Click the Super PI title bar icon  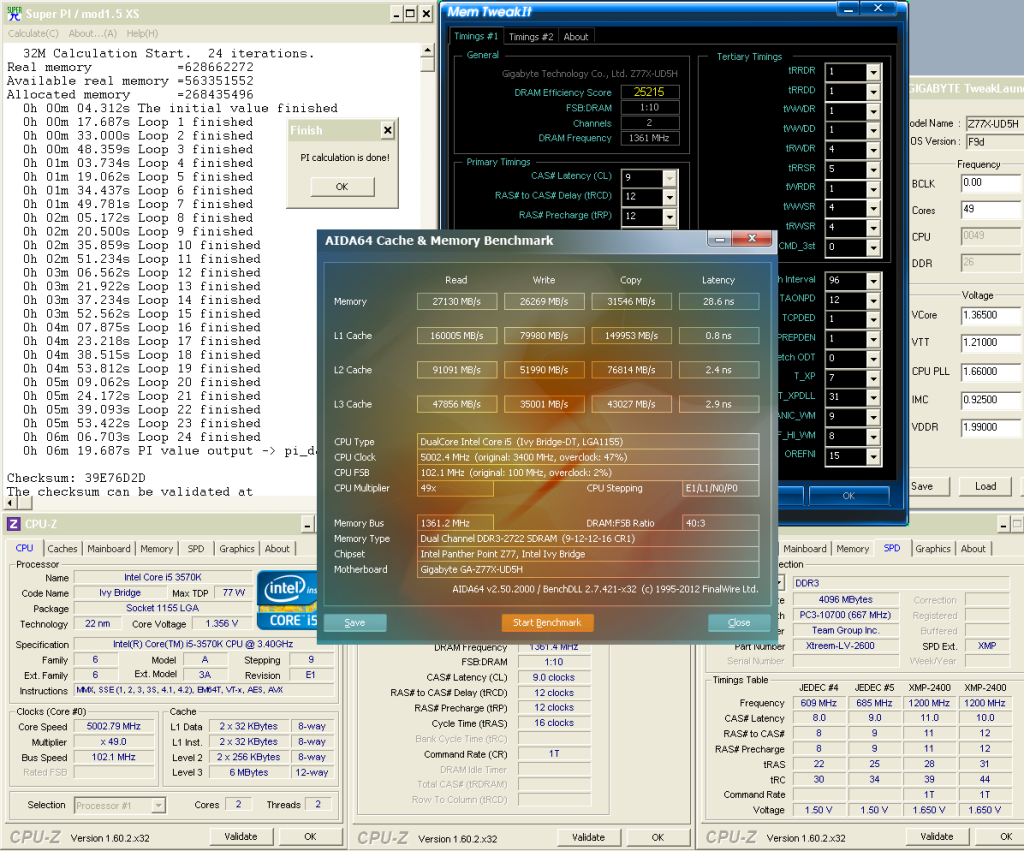click(13, 13)
